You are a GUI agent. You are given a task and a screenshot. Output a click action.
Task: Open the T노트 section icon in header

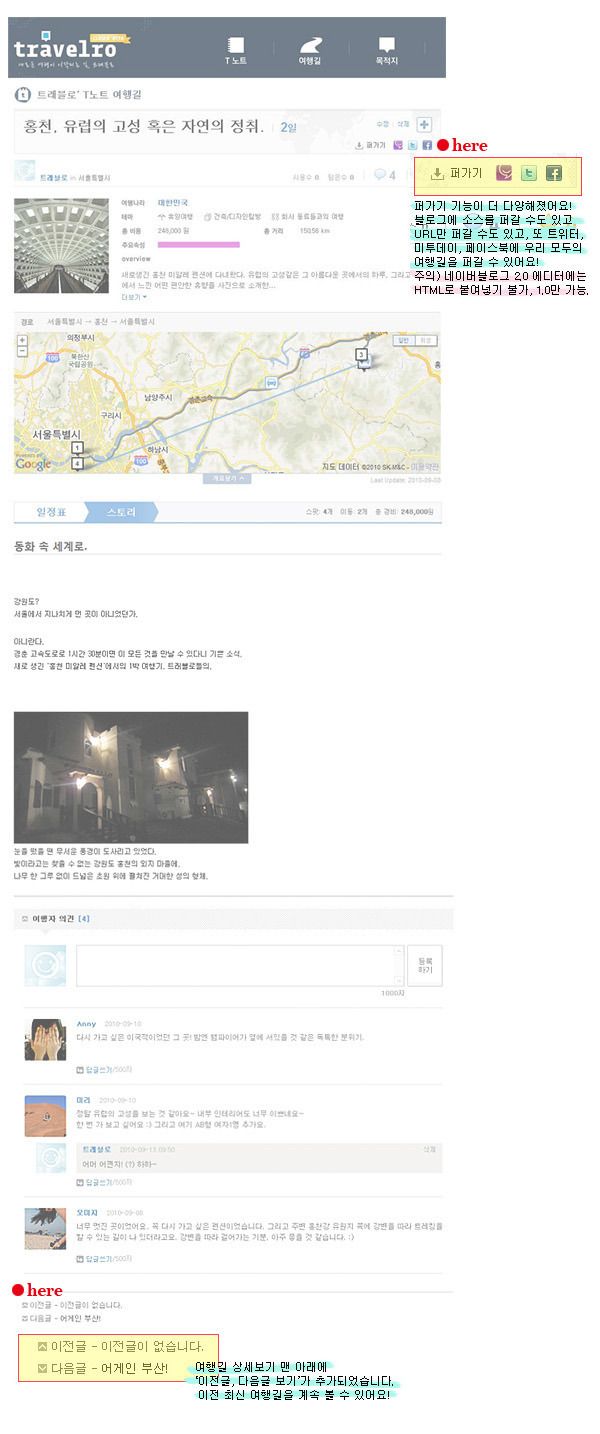coord(236,45)
